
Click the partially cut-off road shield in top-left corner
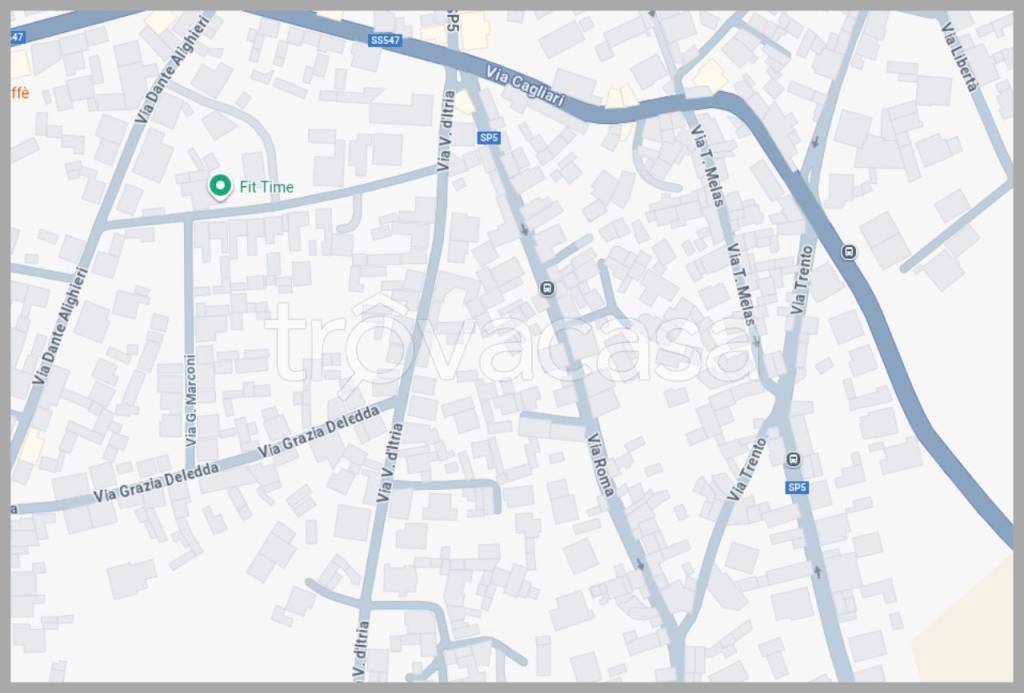17,37
